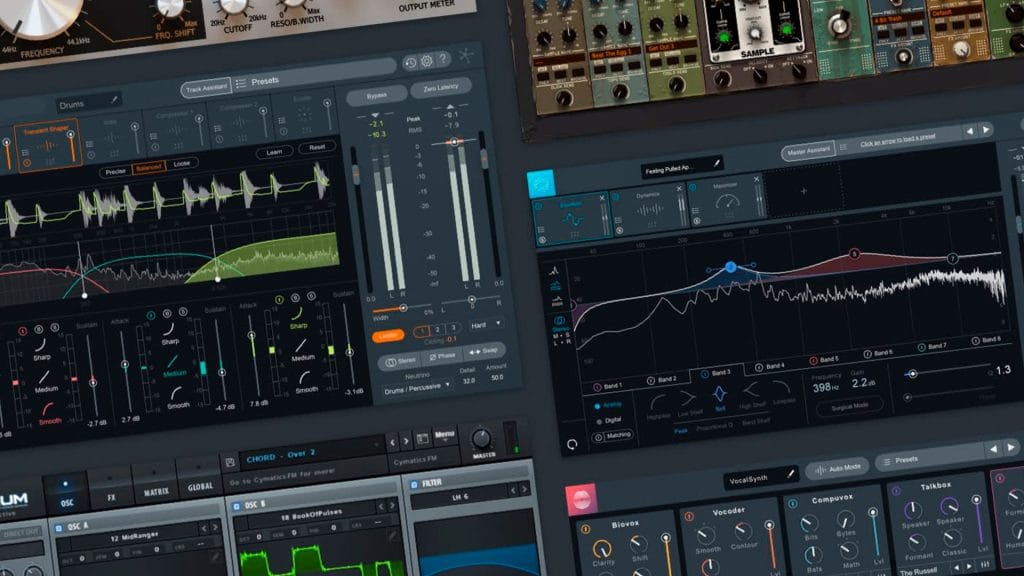Open the Hard limiter style dropdown

pyautogui.click(x=486, y=325)
